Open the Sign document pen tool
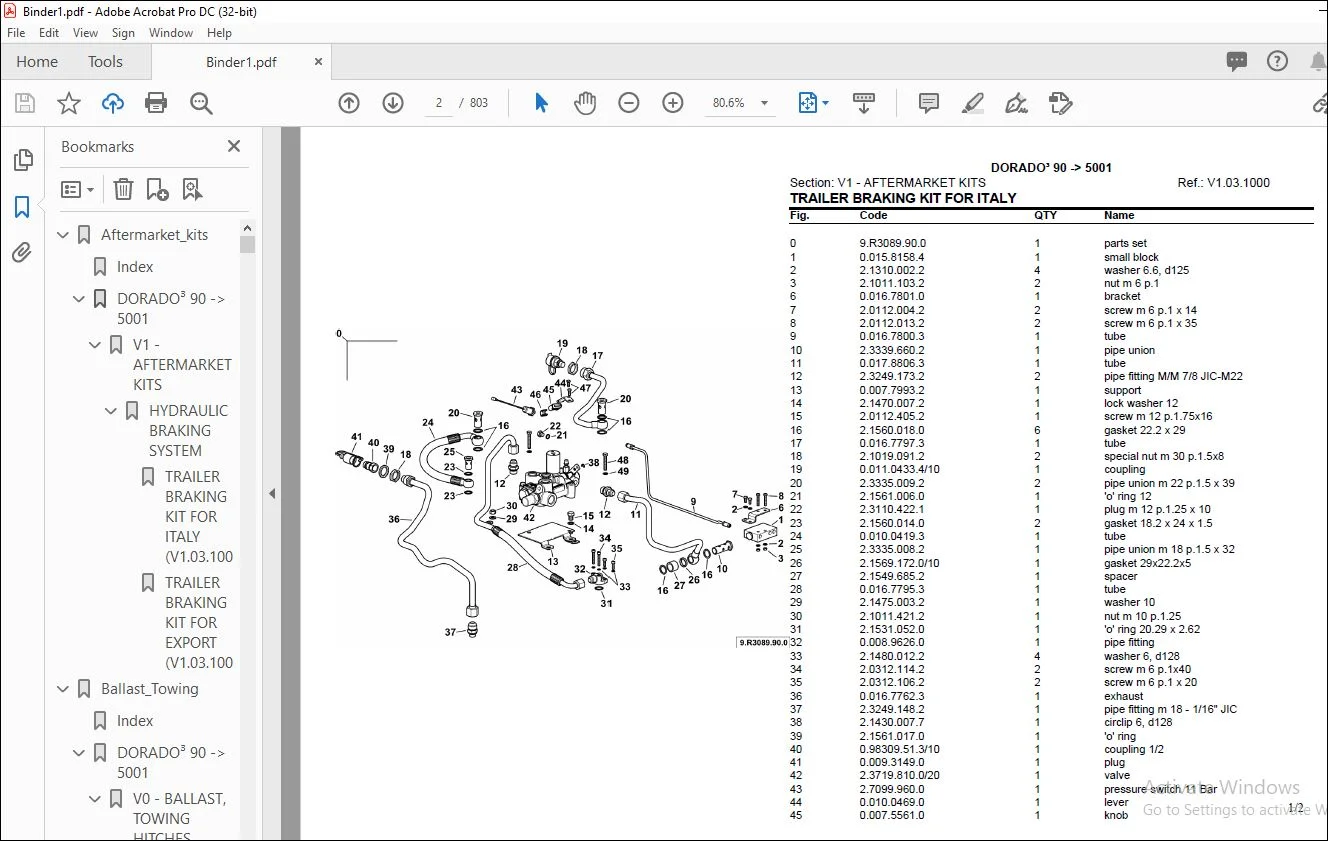Viewport: 1328px width, 841px height. [x=1017, y=103]
